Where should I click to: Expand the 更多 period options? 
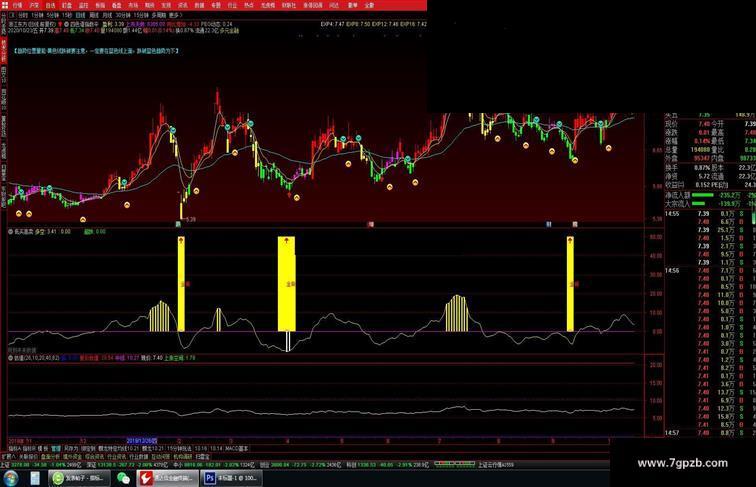[x=174, y=15]
